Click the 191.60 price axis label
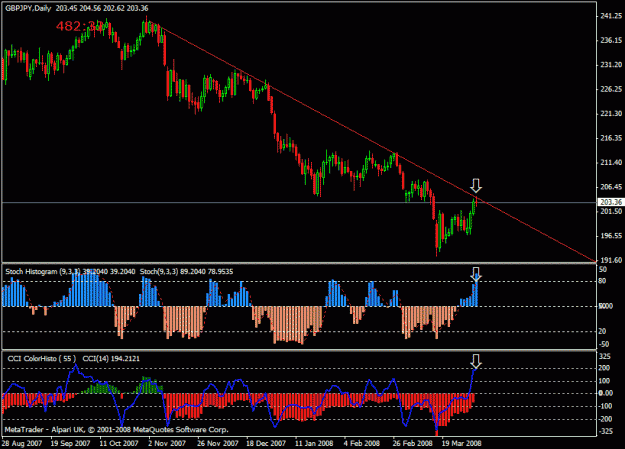This screenshot has height=449, width=625. coord(611,260)
